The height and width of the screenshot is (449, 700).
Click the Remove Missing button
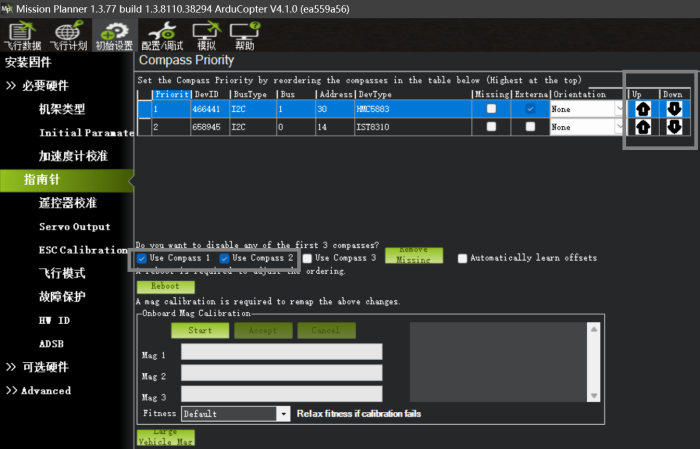414,255
